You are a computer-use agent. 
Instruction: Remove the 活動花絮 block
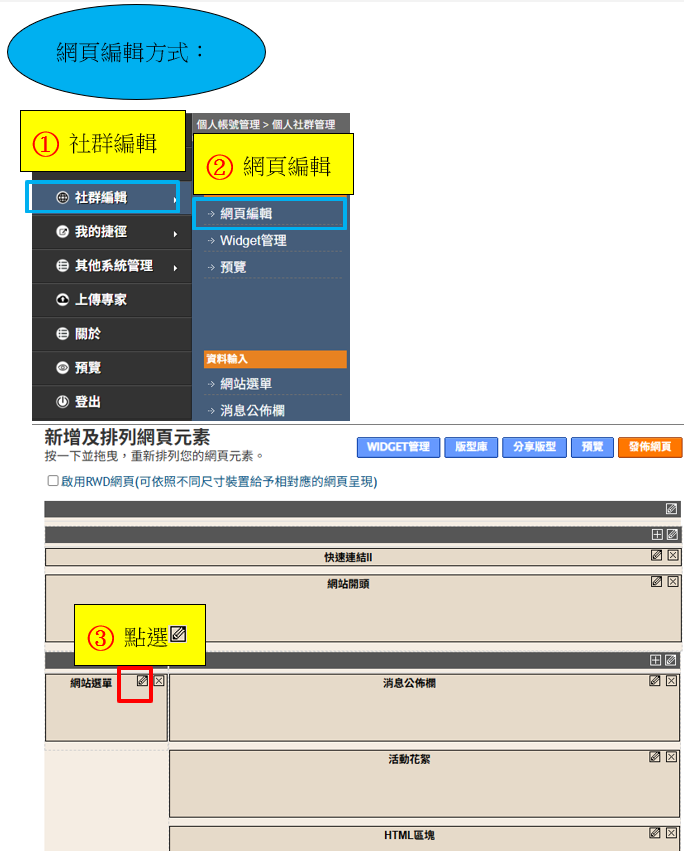coord(671,757)
